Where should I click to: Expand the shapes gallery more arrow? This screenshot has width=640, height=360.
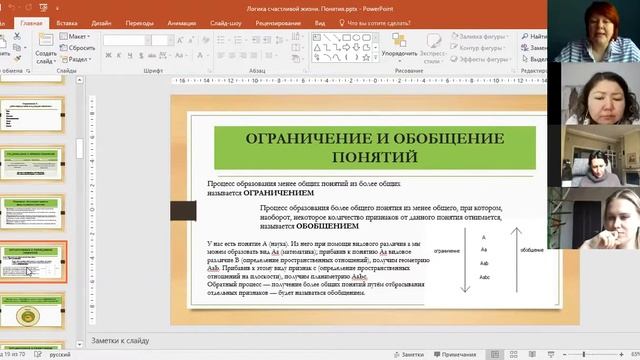[x=376, y=58]
